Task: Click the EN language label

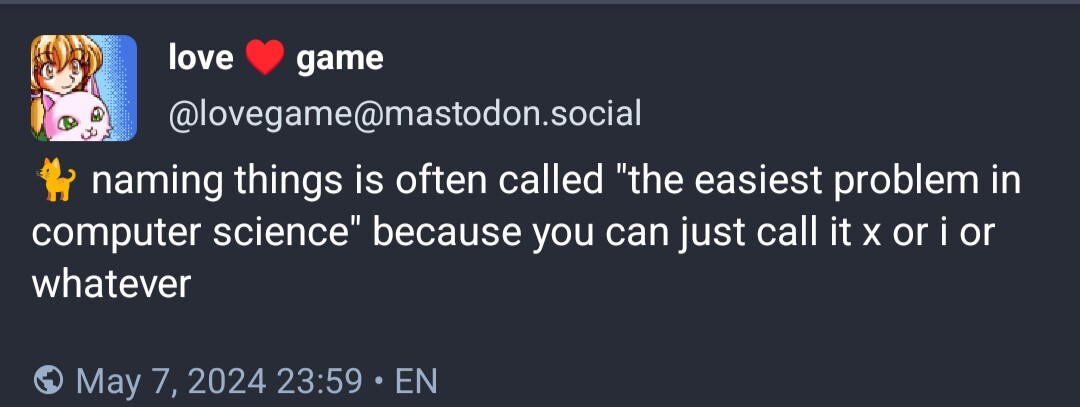Action: coord(416,380)
